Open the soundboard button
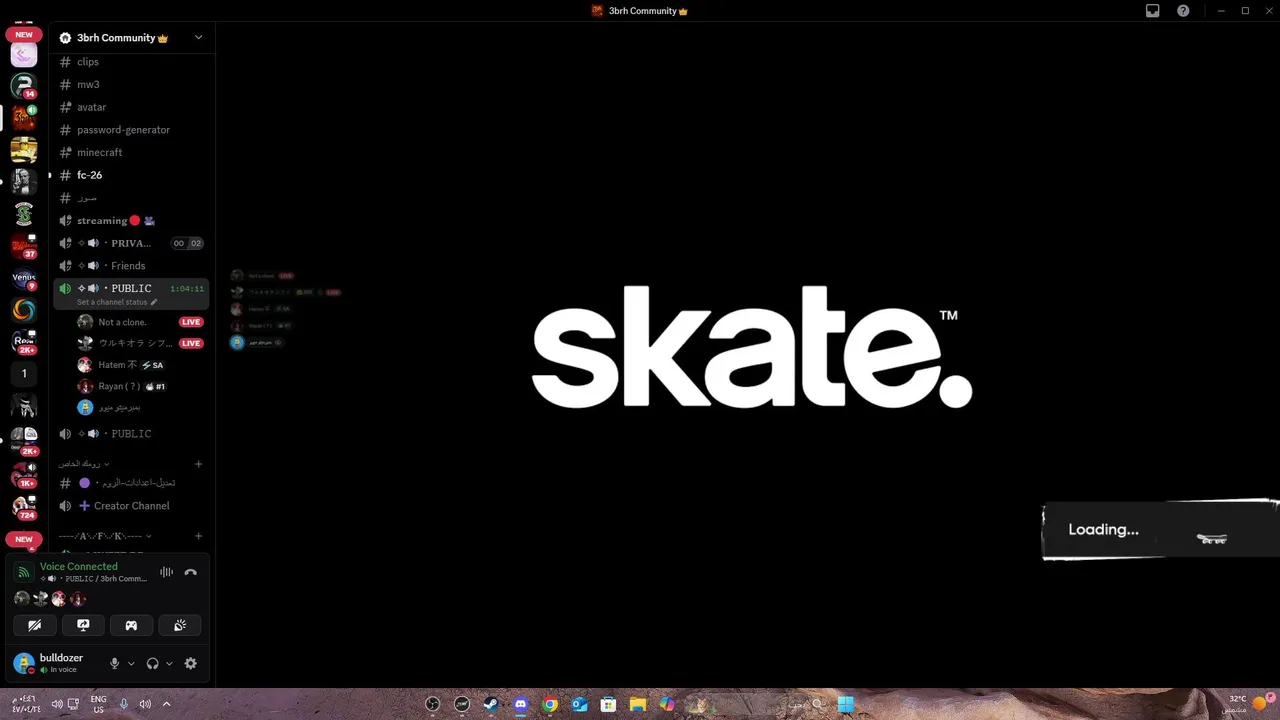Screen dimensions: 1280x720 click(x=180, y=625)
